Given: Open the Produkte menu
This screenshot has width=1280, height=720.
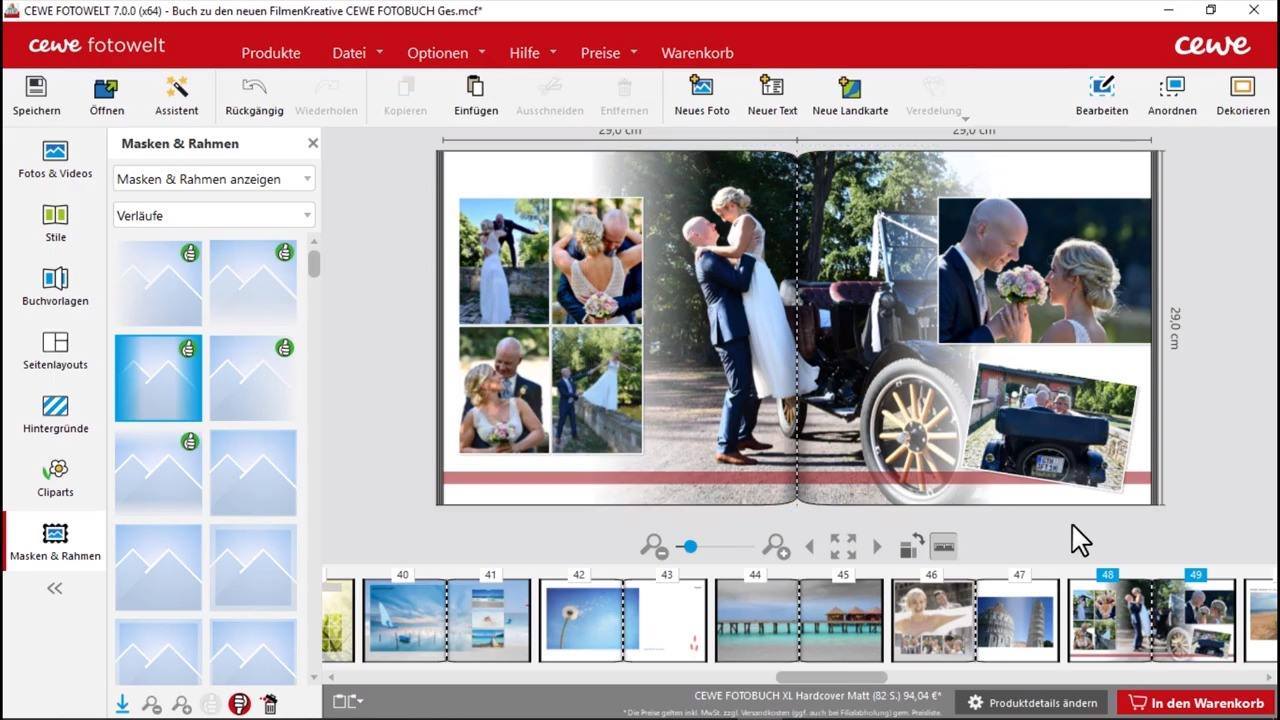Looking at the screenshot, I should pos(271,53).
